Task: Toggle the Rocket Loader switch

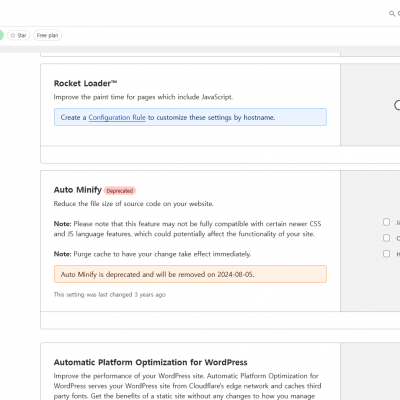Action: (397, 105)
